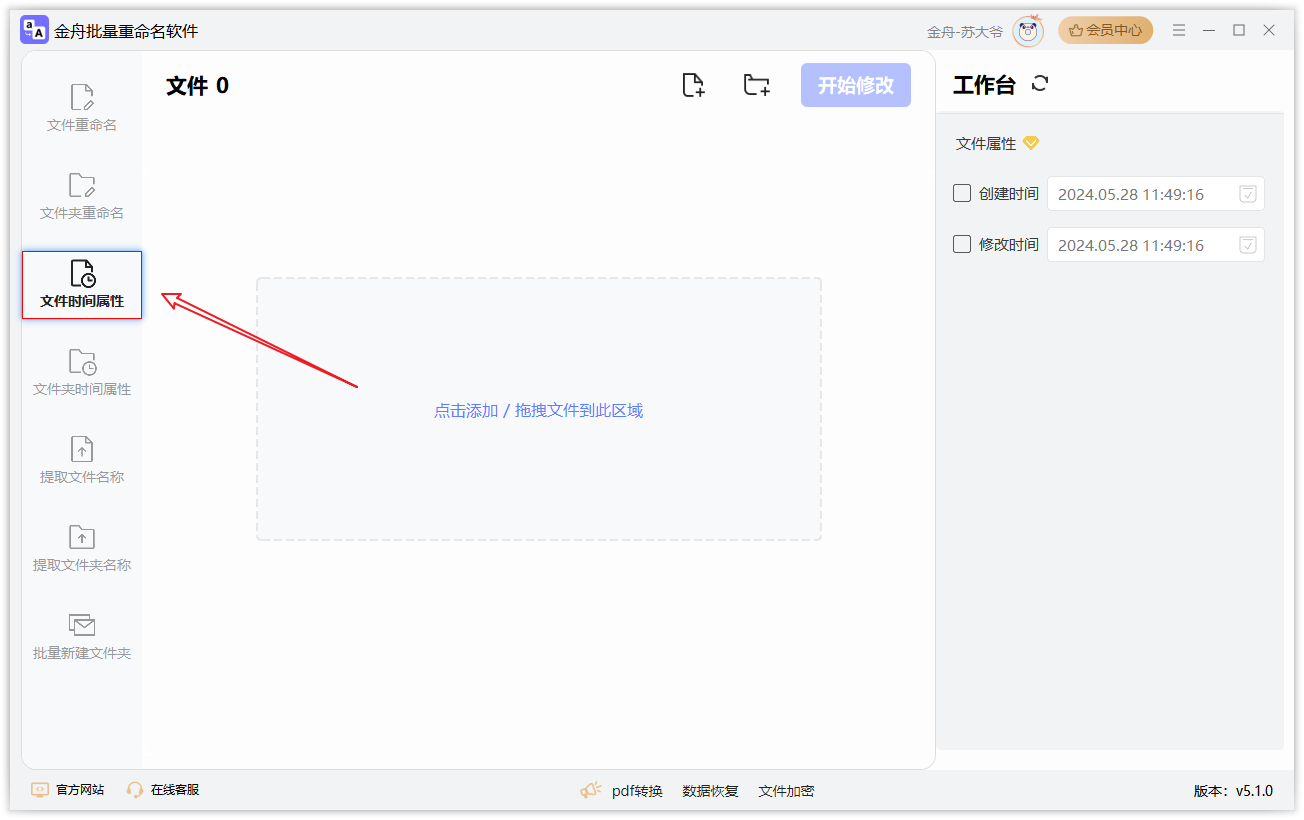Visit 官方网站 link

tap(80, 790)
